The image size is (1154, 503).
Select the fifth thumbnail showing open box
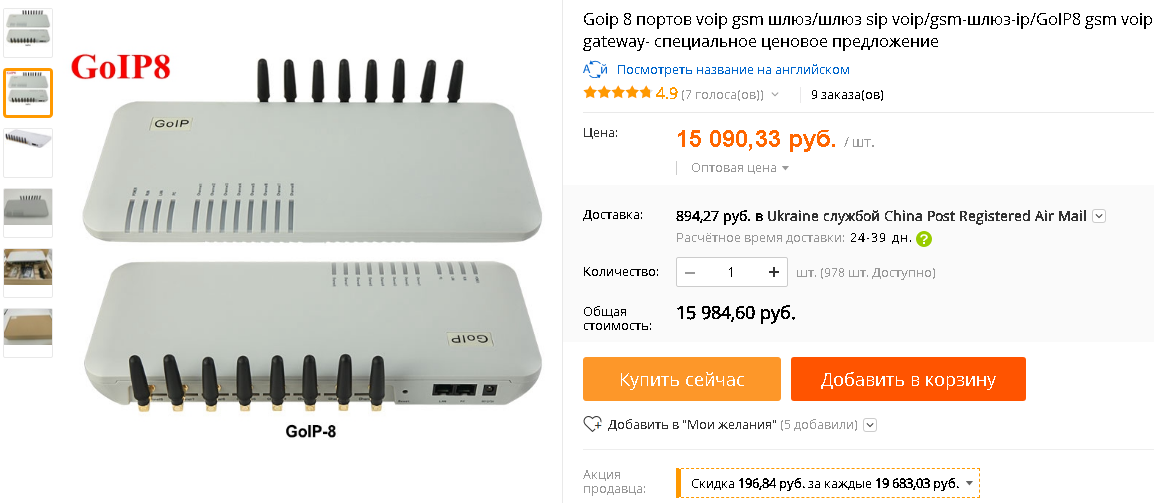28,273
